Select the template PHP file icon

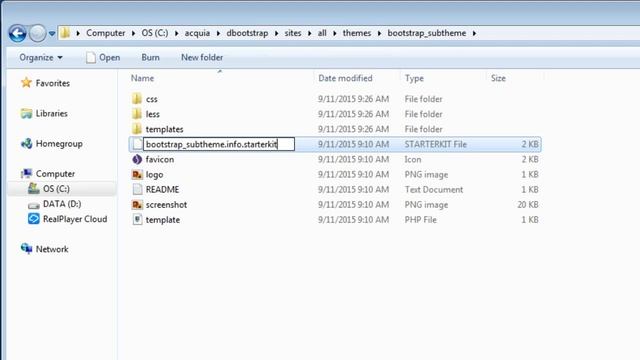point(138,220)
